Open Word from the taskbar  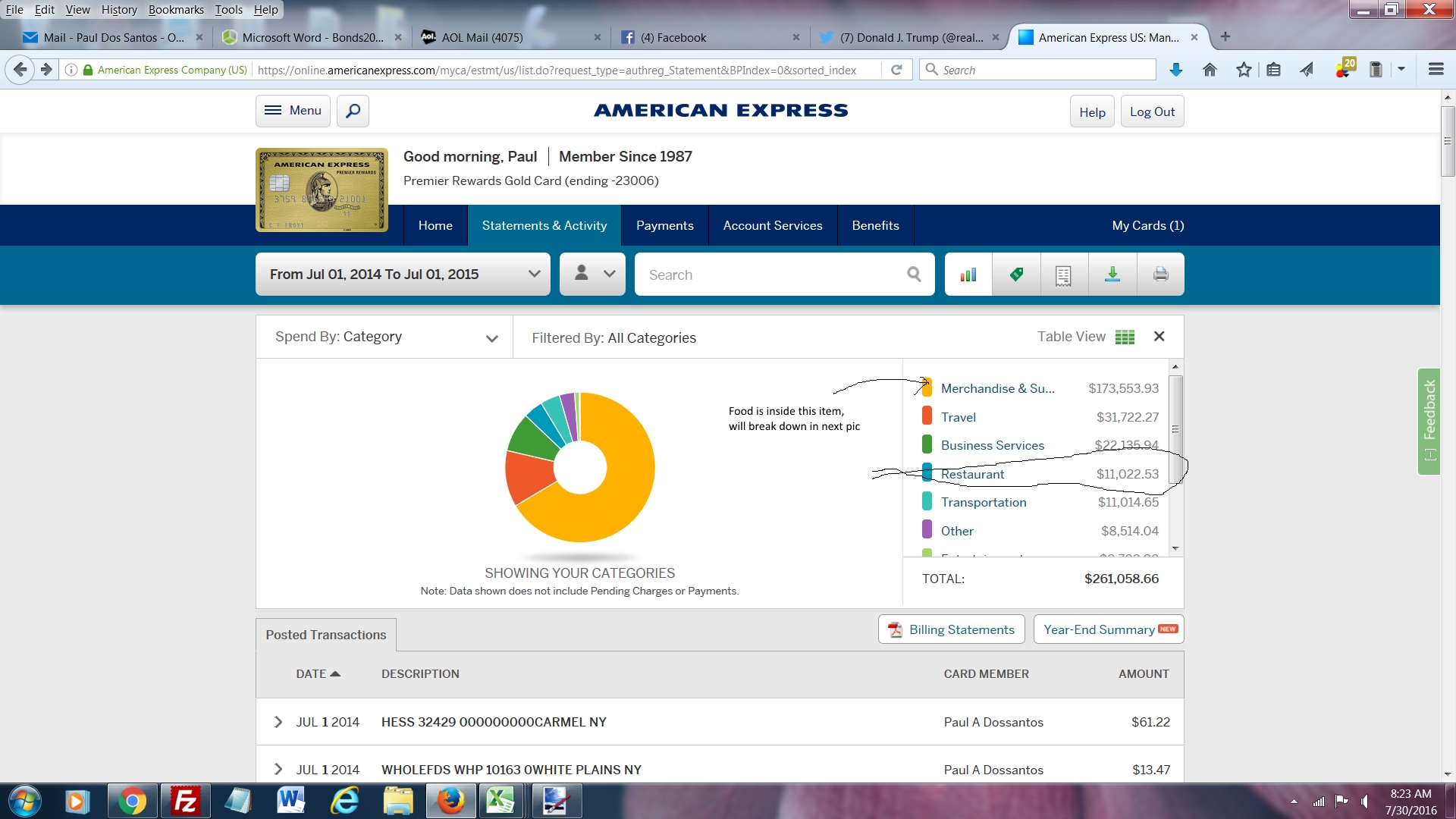pos(291,802)
